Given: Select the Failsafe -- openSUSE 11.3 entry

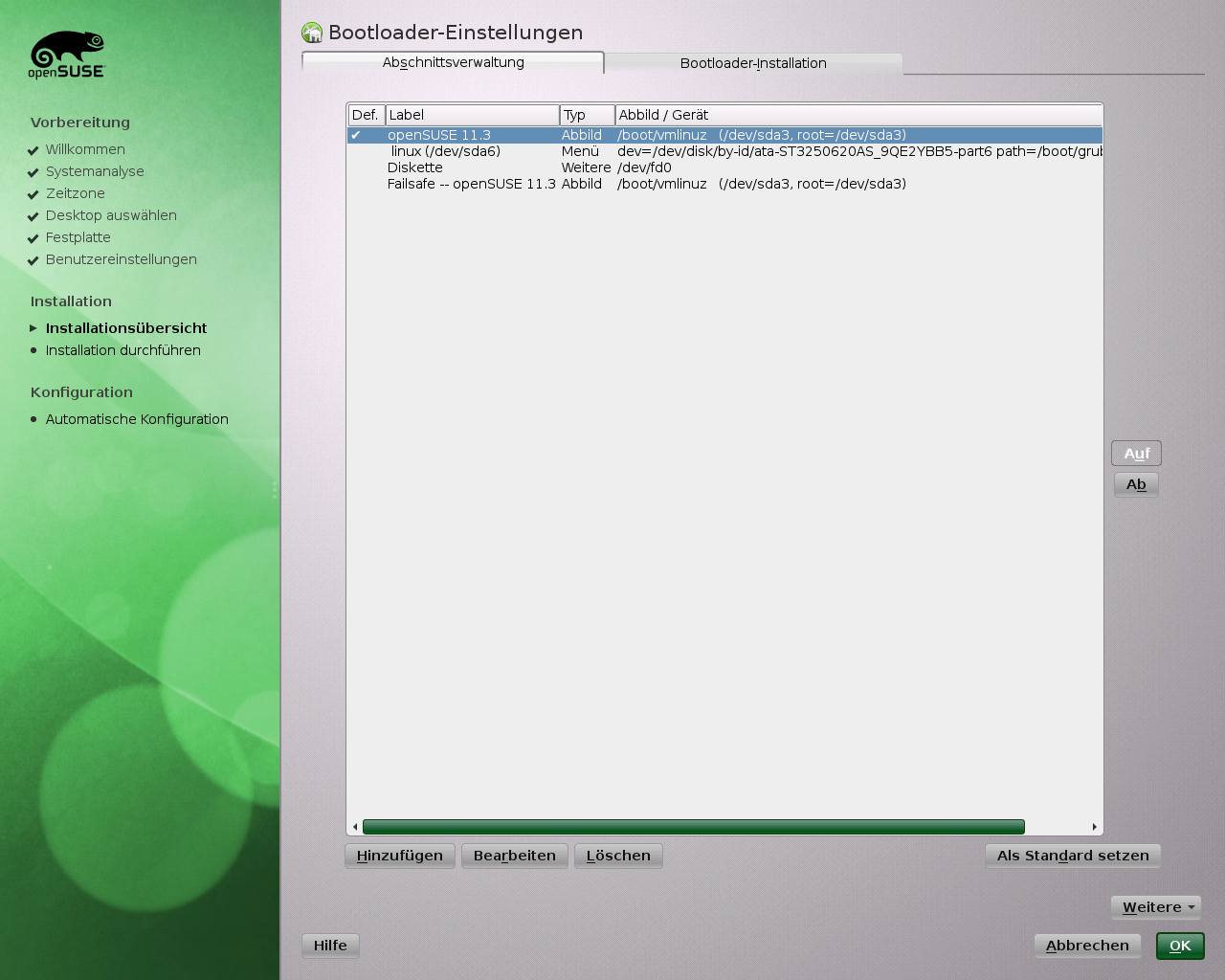Looking at the screenshot, I should [x=724, y=184].
